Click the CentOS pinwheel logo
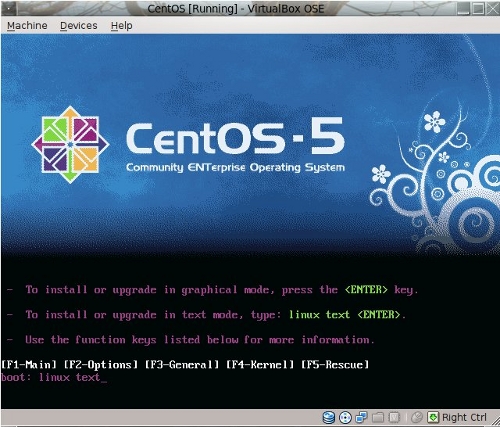This screenshot has width=500, height=427. (x=70, y=144)
